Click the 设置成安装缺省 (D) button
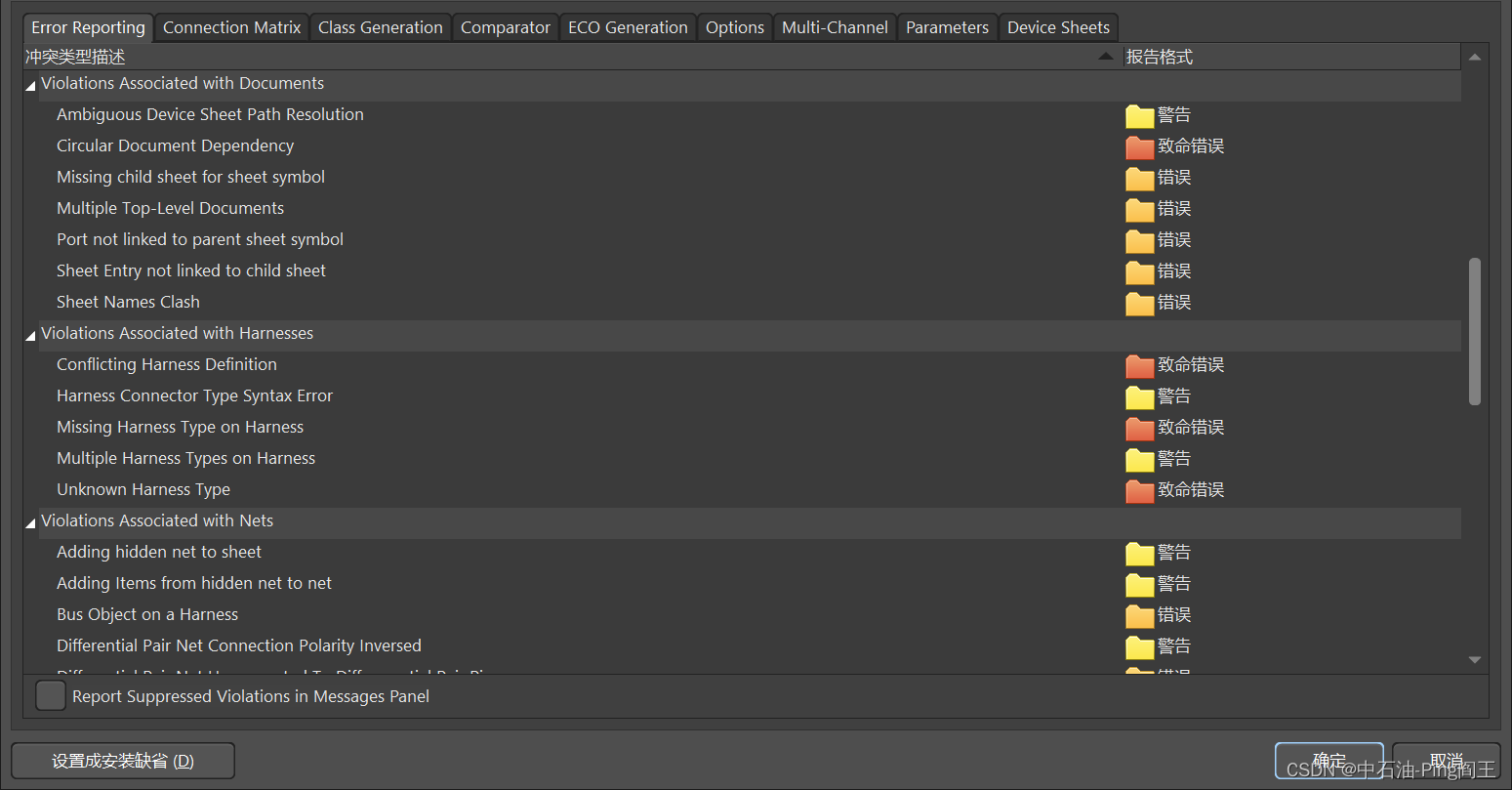The image size is (1512, 790). pyautogui.click(x=123, y=761)
